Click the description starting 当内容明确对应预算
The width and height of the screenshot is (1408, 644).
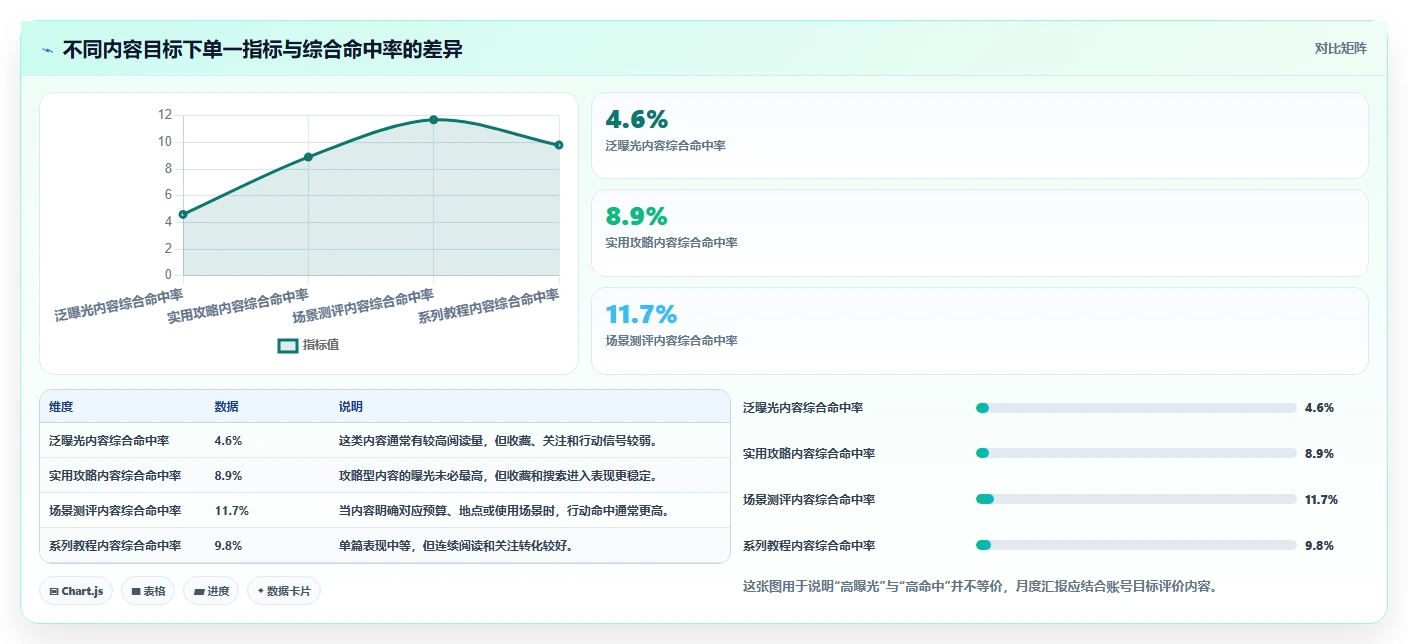(x=503, y=510)
